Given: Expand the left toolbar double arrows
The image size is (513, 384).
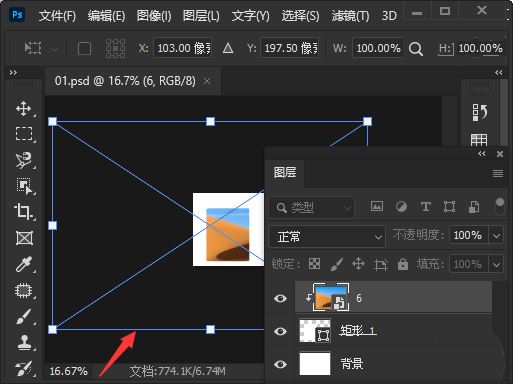Looking at the screenshot, I should pos(13,72).
